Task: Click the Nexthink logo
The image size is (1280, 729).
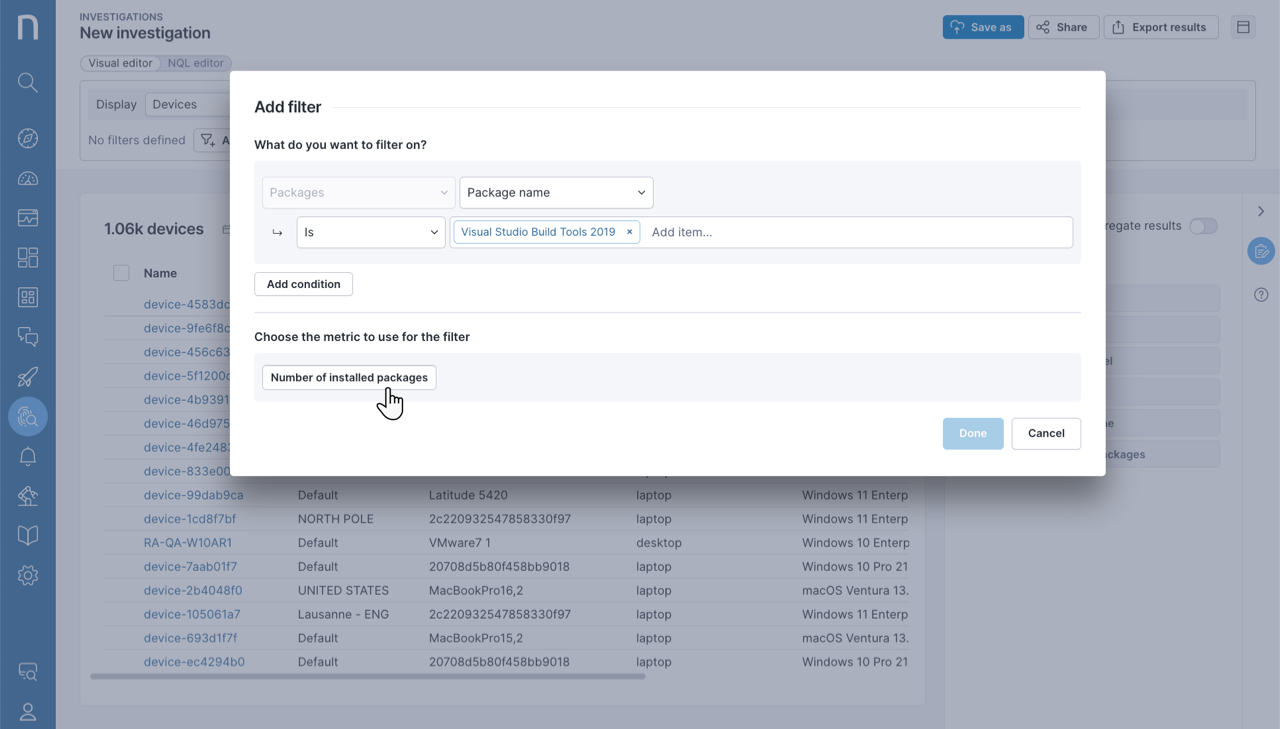Action: click(x=27, y=27)
